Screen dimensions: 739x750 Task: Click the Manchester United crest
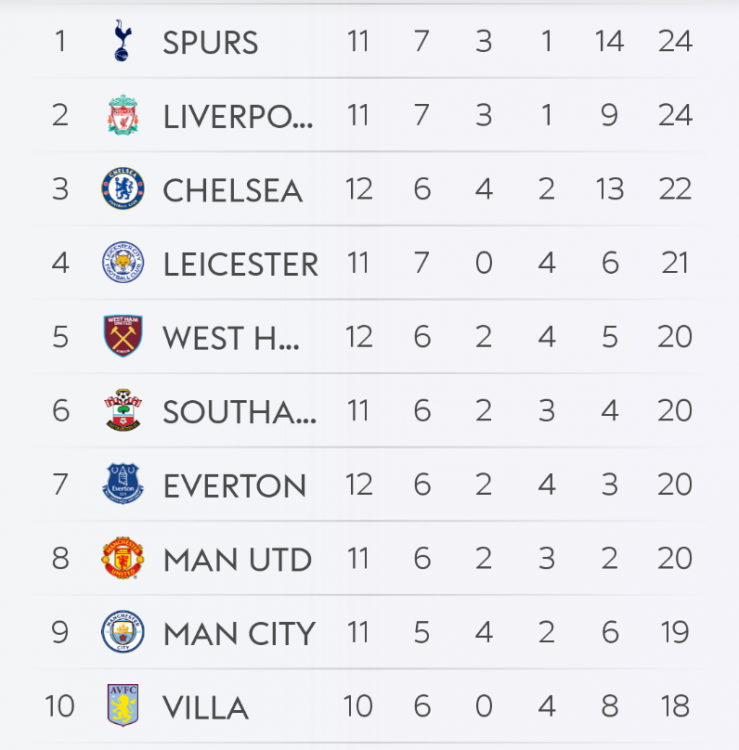[123, 559]
